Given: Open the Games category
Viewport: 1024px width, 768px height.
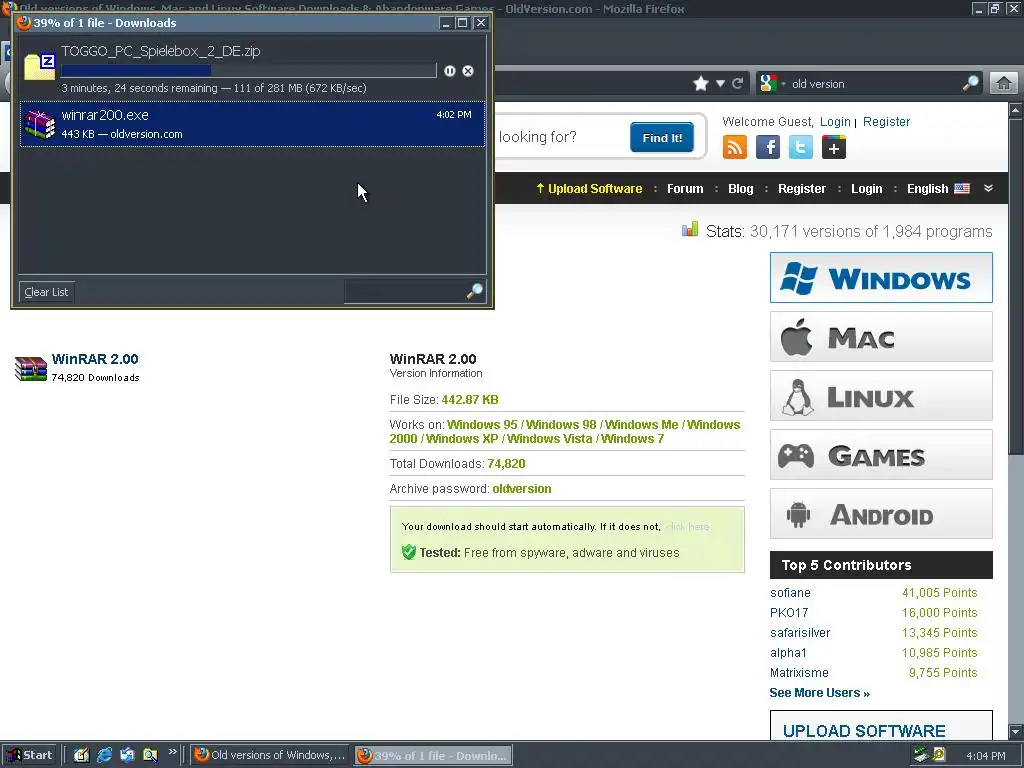Looking at the screenshot, I should pyautogui.click(x=881, y=455).
